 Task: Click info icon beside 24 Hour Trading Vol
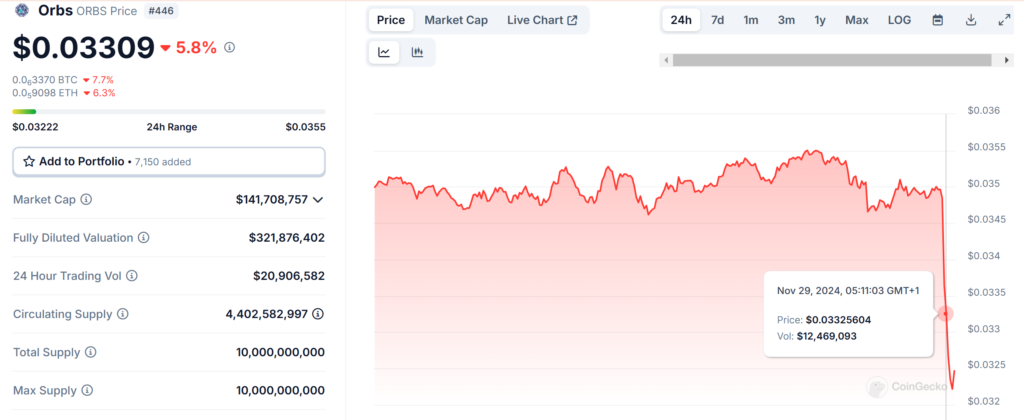[x=132, y=276]
